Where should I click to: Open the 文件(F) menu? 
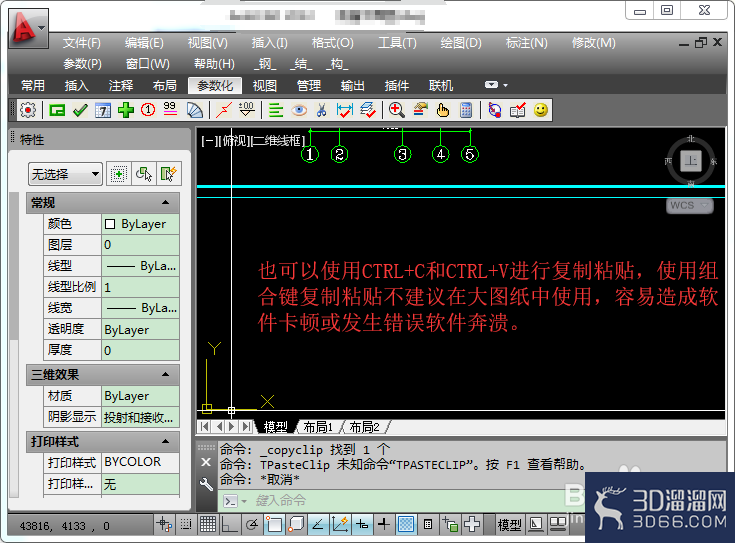[x=82, y=43]
